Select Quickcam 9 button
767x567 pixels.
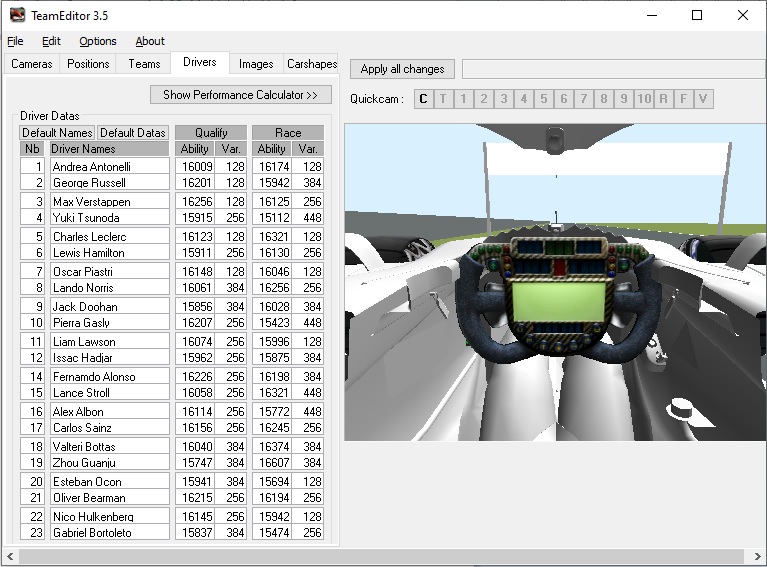point(624,99)
